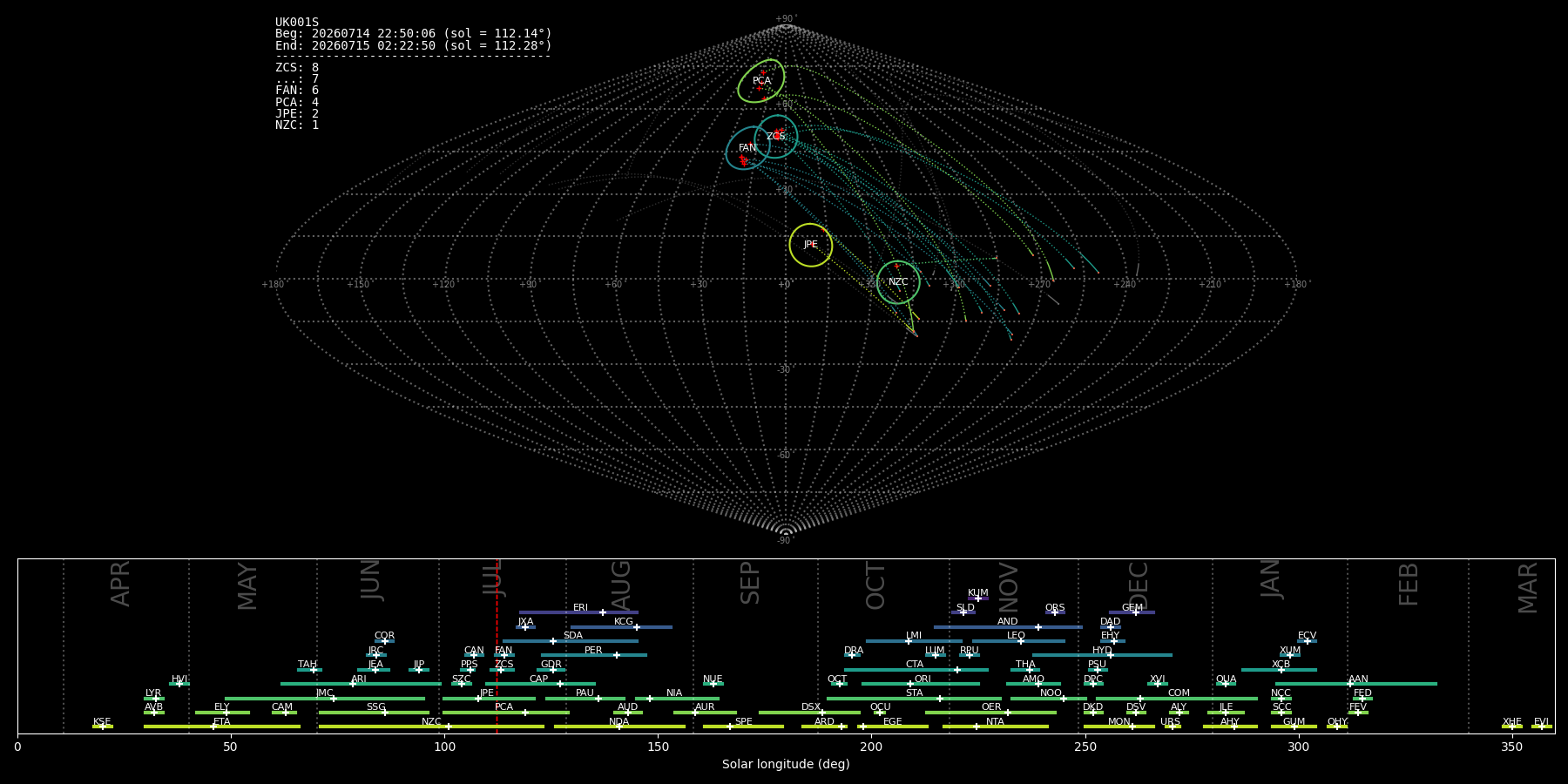
Task: Click the Solar longitude axis label
Action: (x=786, y=764)
